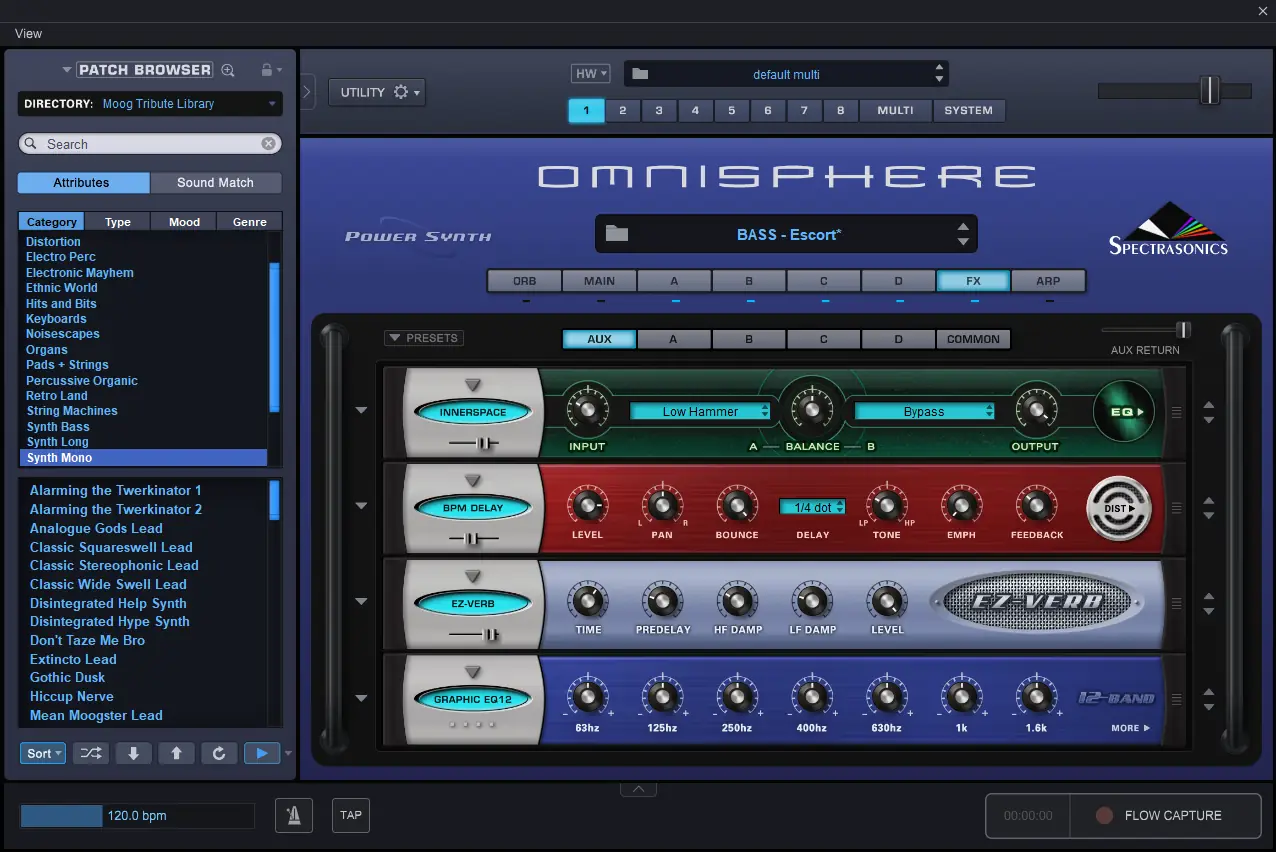
Task: Open the Innerspace EQ round button
Action: point(1124,411)
